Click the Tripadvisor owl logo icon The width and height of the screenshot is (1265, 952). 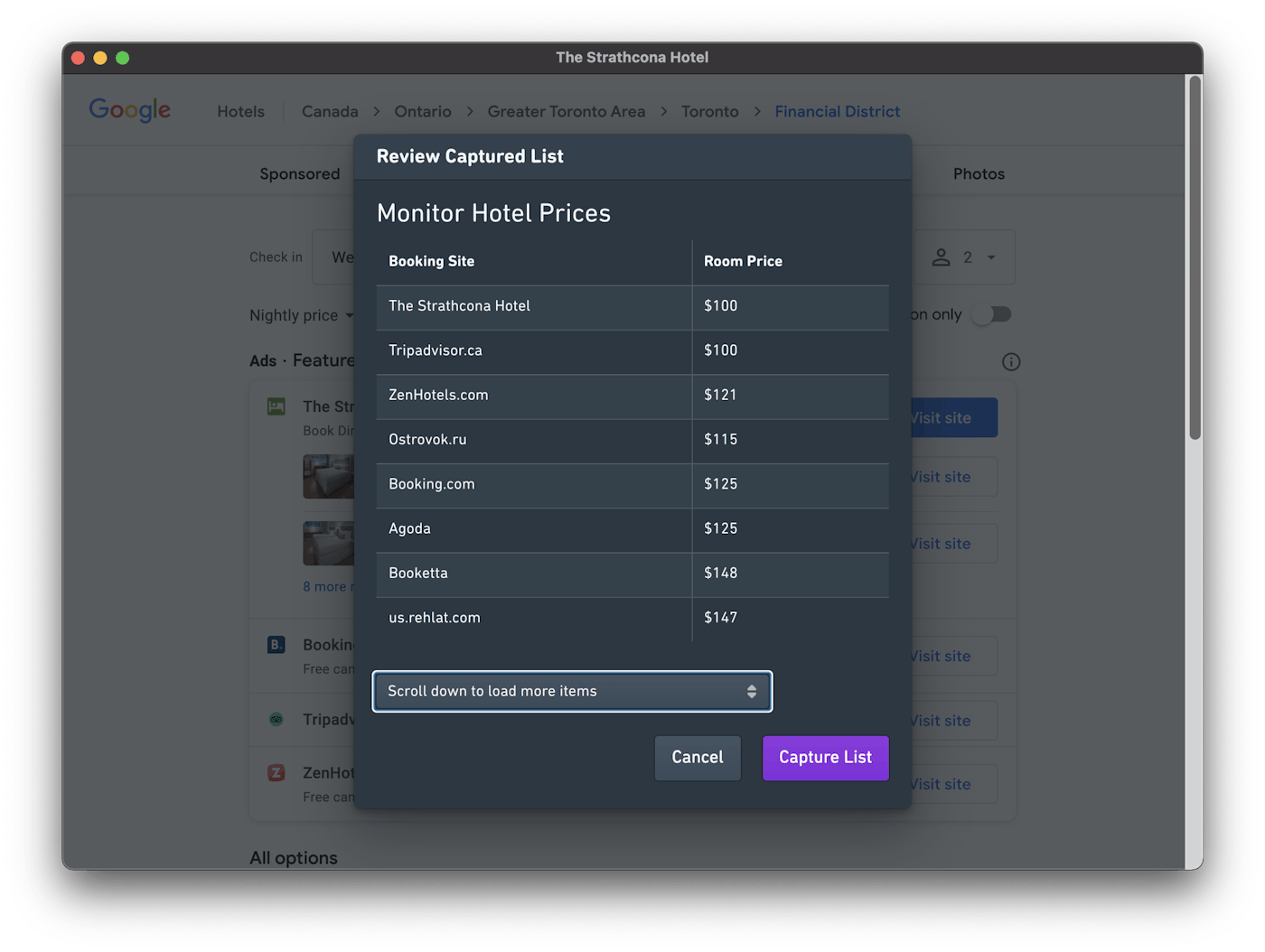tap(276, 720)
